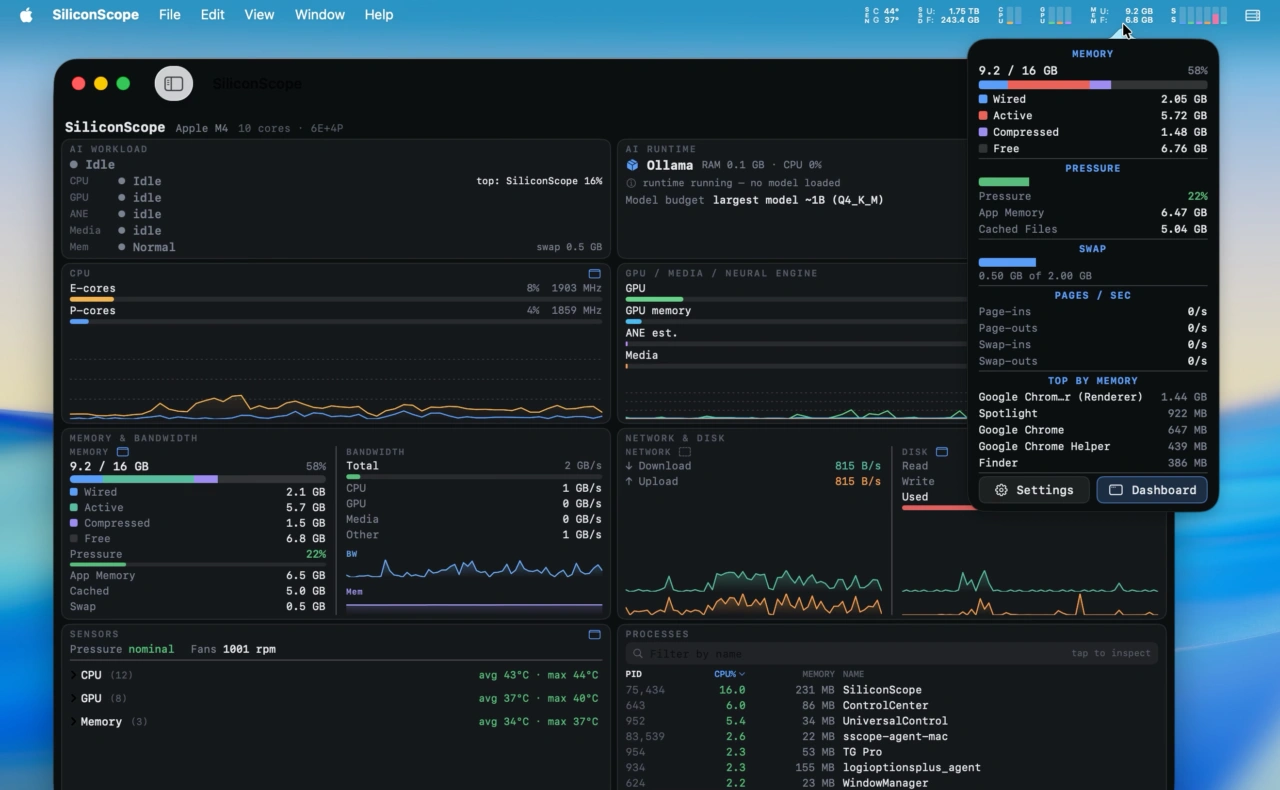Select the SiliconScope process row
Viewport: 1280px width, 790px height.
coord(891,690)
